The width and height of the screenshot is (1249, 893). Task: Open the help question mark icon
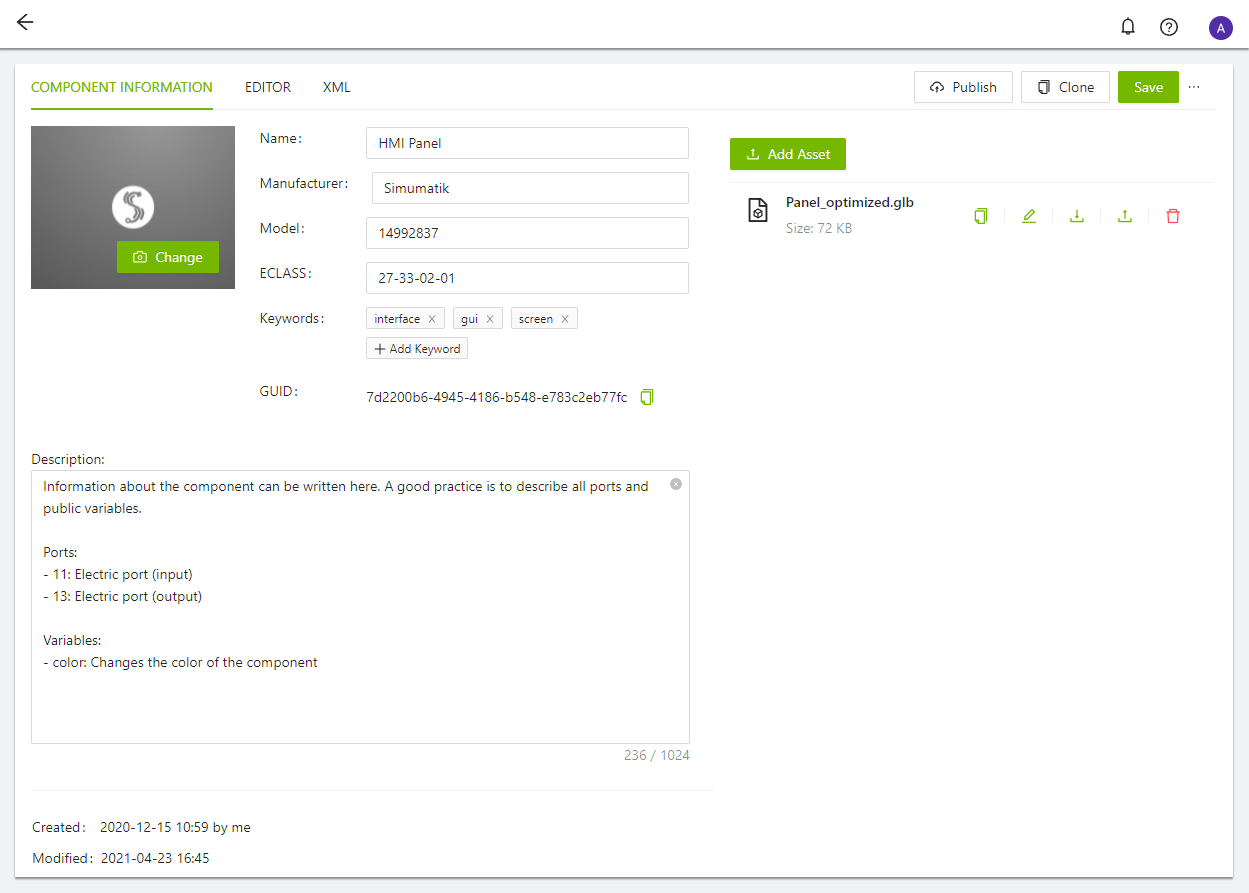[1168, 27]
